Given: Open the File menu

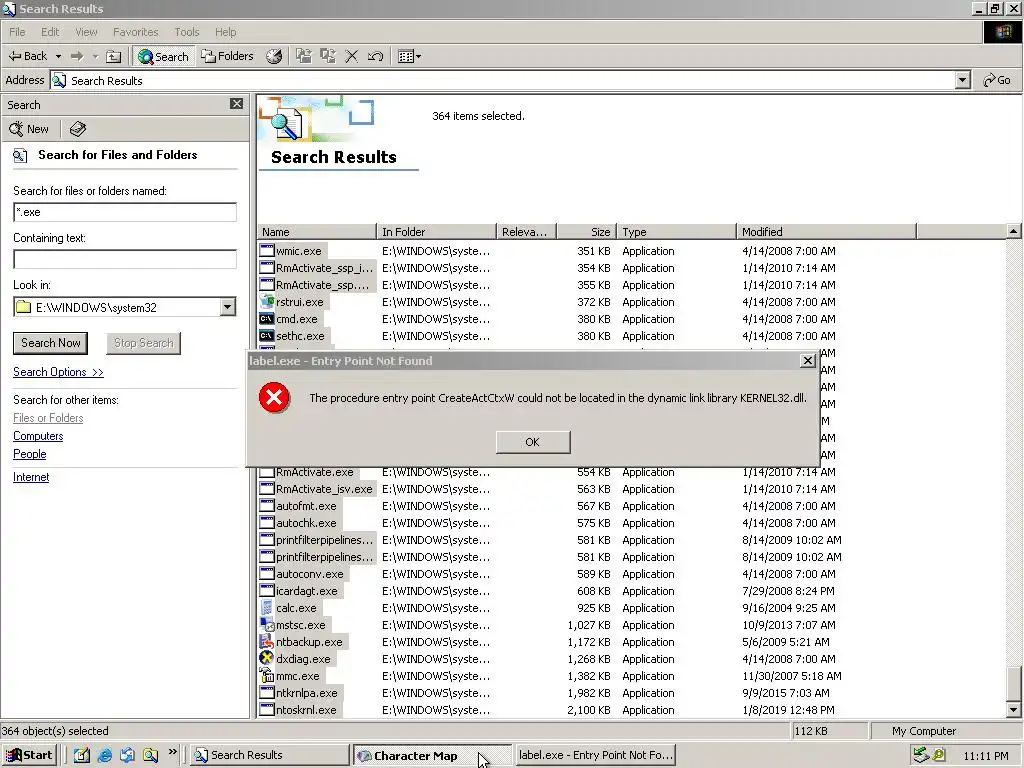Looking at the screenshot, I should click(x=17, y=32).
